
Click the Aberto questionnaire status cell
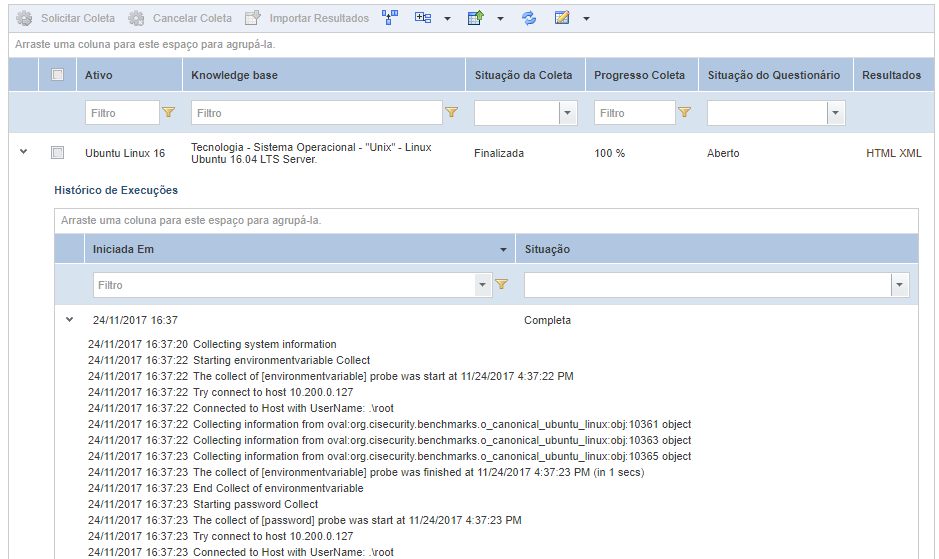coord(723,153)
